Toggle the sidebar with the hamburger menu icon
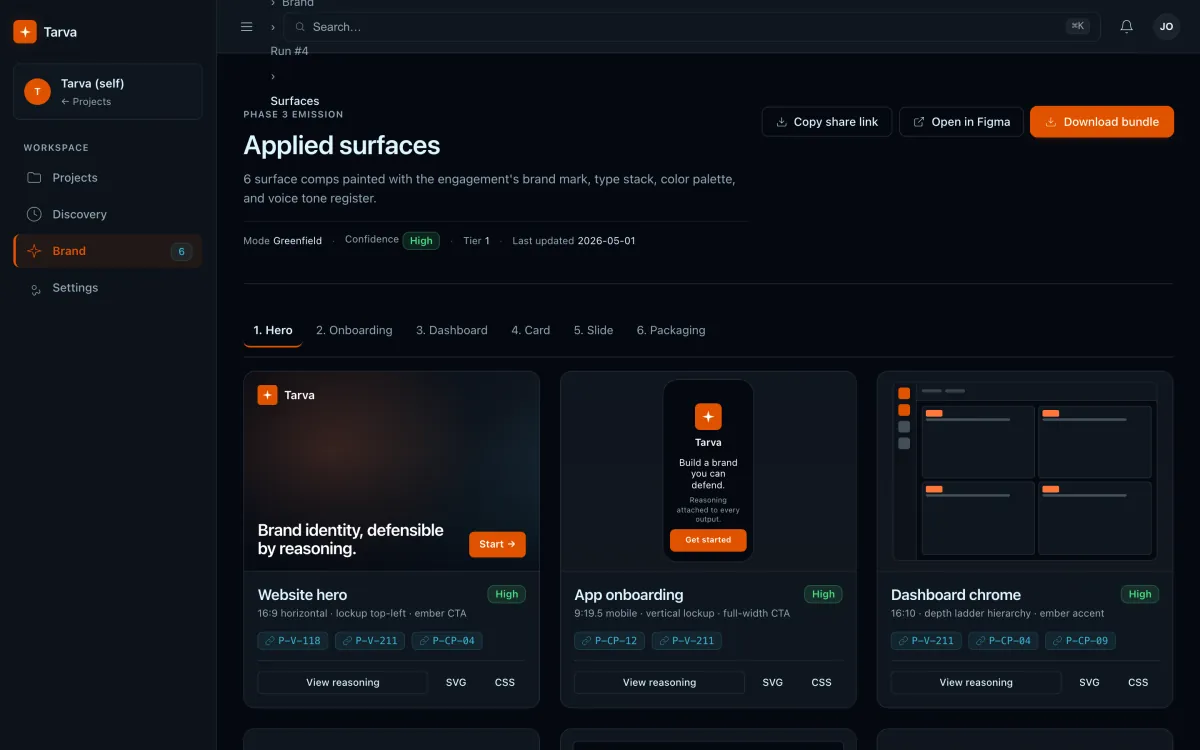This screenshot has width=1200, height=750. pos(247,27)
